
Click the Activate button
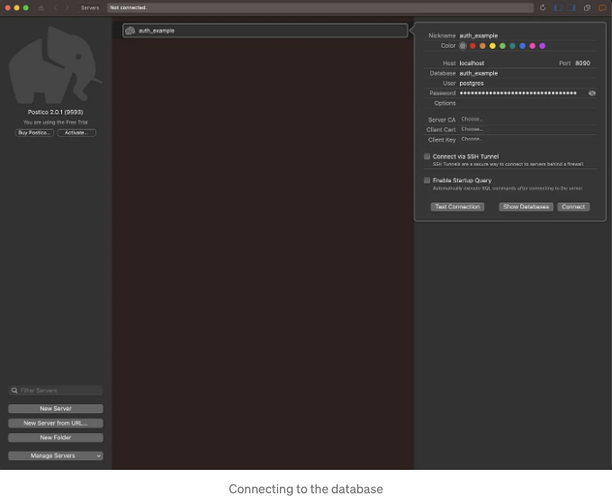[76, 133]
